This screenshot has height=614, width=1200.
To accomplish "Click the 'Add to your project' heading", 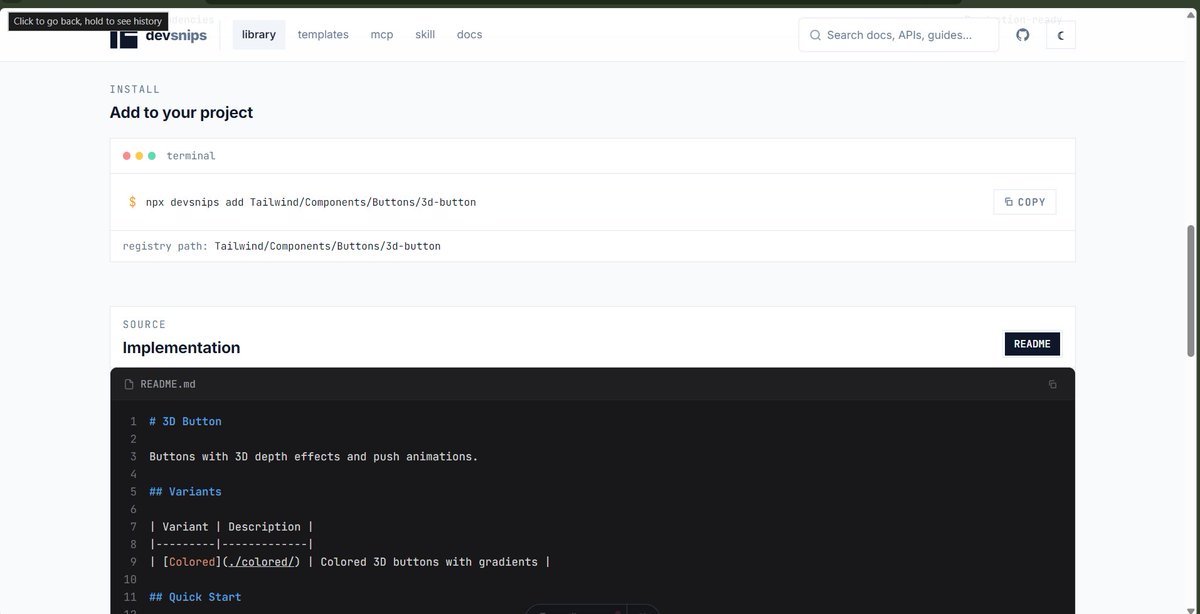I will click(x=181, y=113).
